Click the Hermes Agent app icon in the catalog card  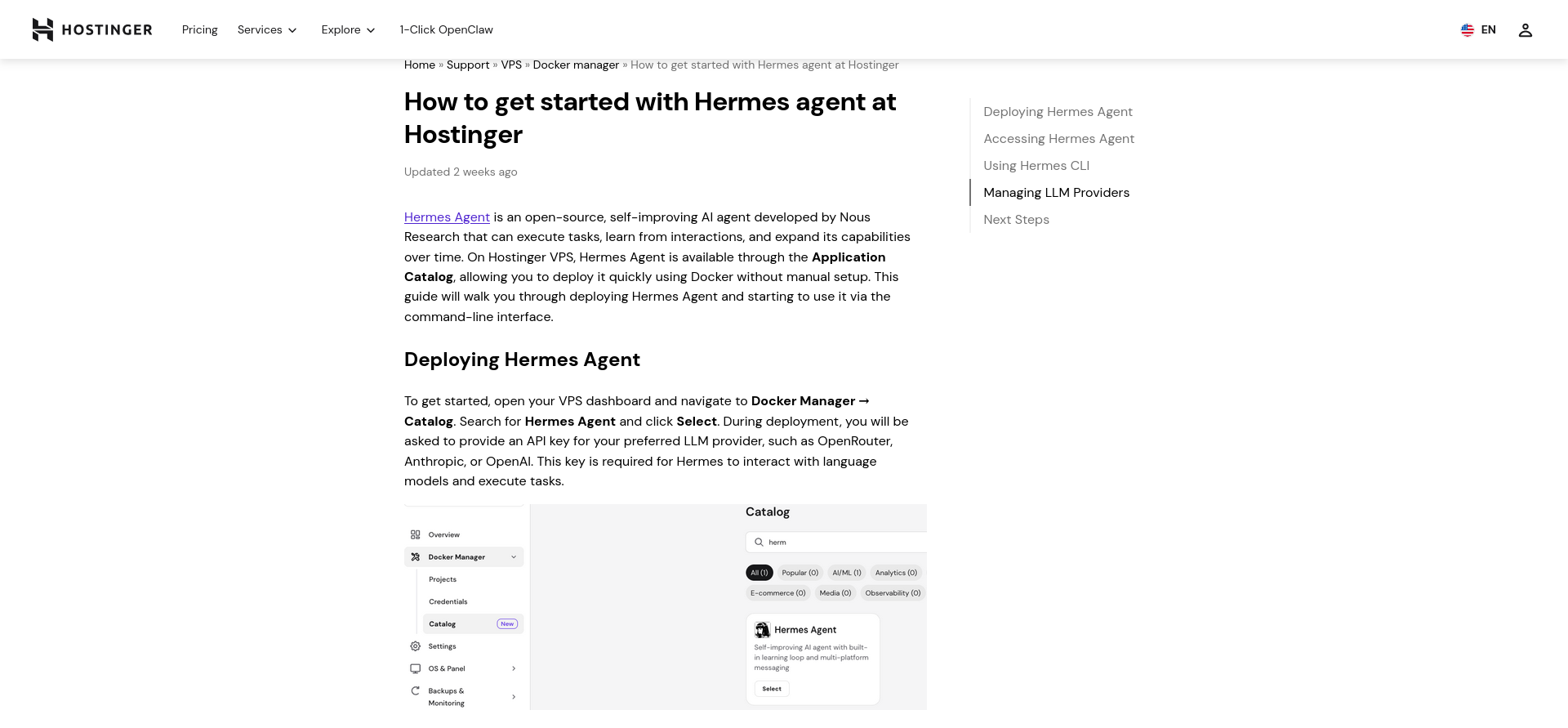[x=762, y=630]
